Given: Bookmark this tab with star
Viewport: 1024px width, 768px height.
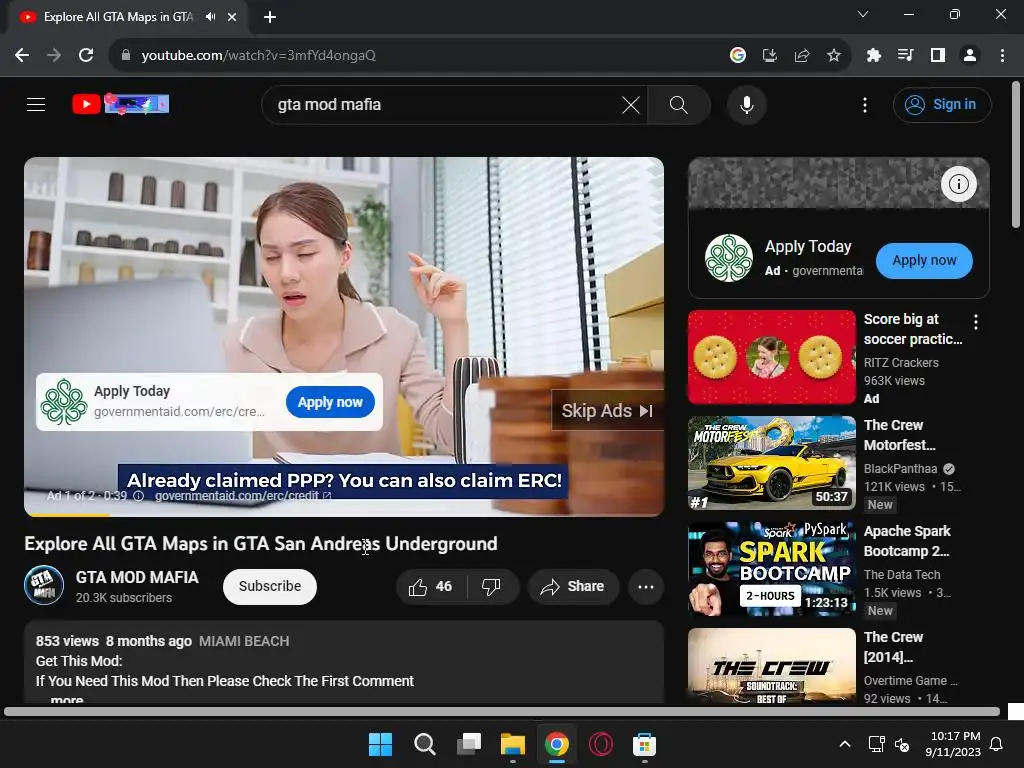Looking at the screenshot, I should [834, 56].
